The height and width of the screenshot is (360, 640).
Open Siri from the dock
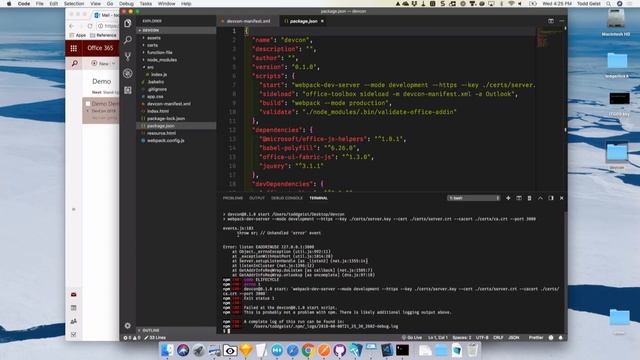183,350
